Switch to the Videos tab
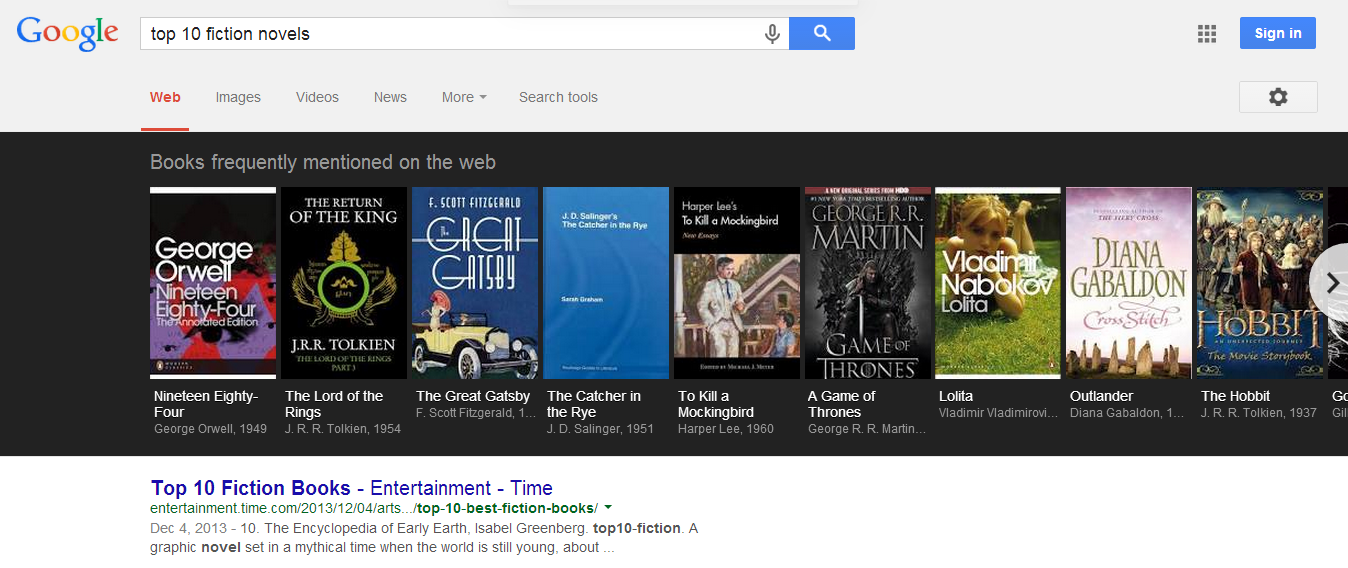Image resolution: width=1348 pixels, height=568 pixels. coord(317,97)
